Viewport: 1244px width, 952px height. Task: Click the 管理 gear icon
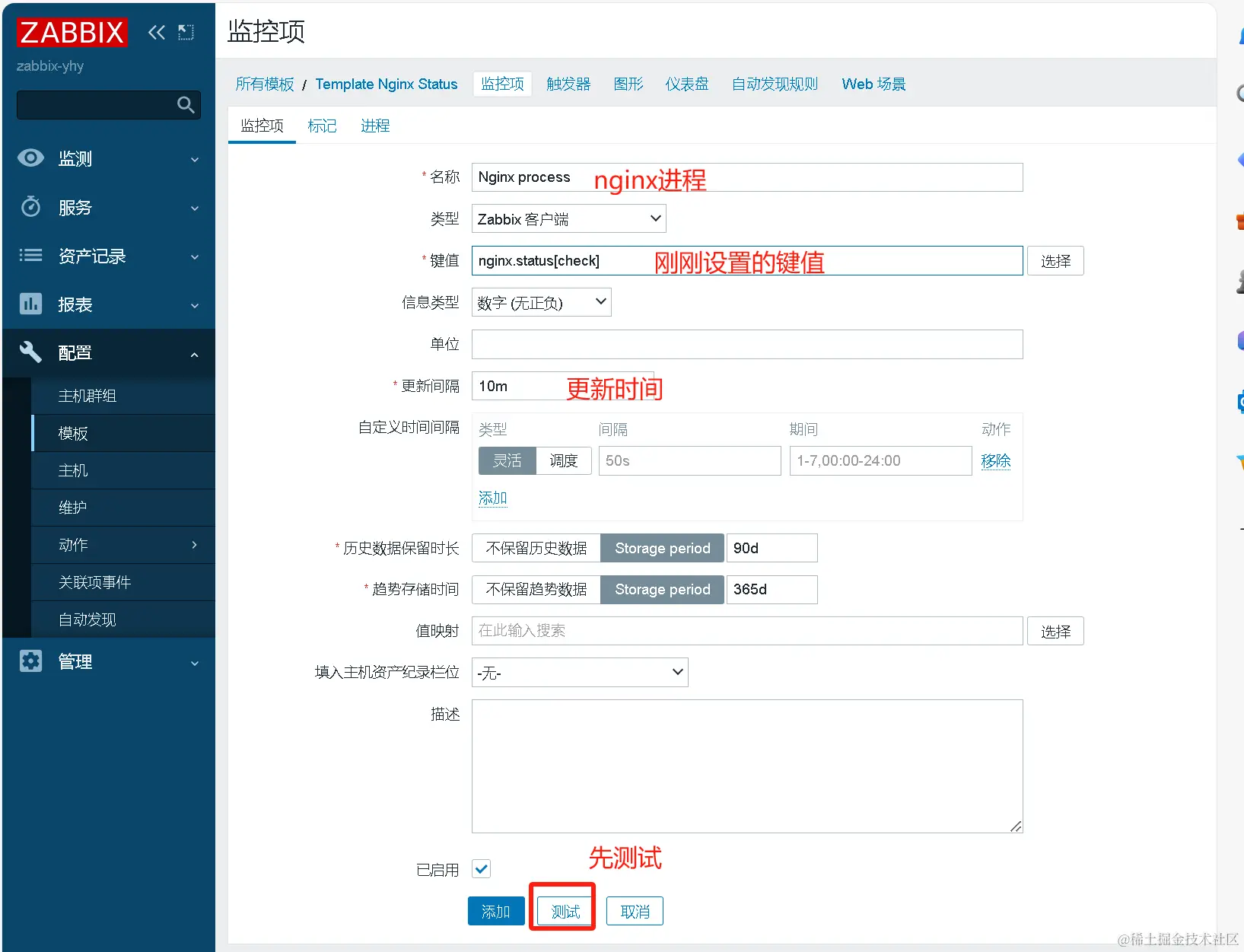pos(30,661)
